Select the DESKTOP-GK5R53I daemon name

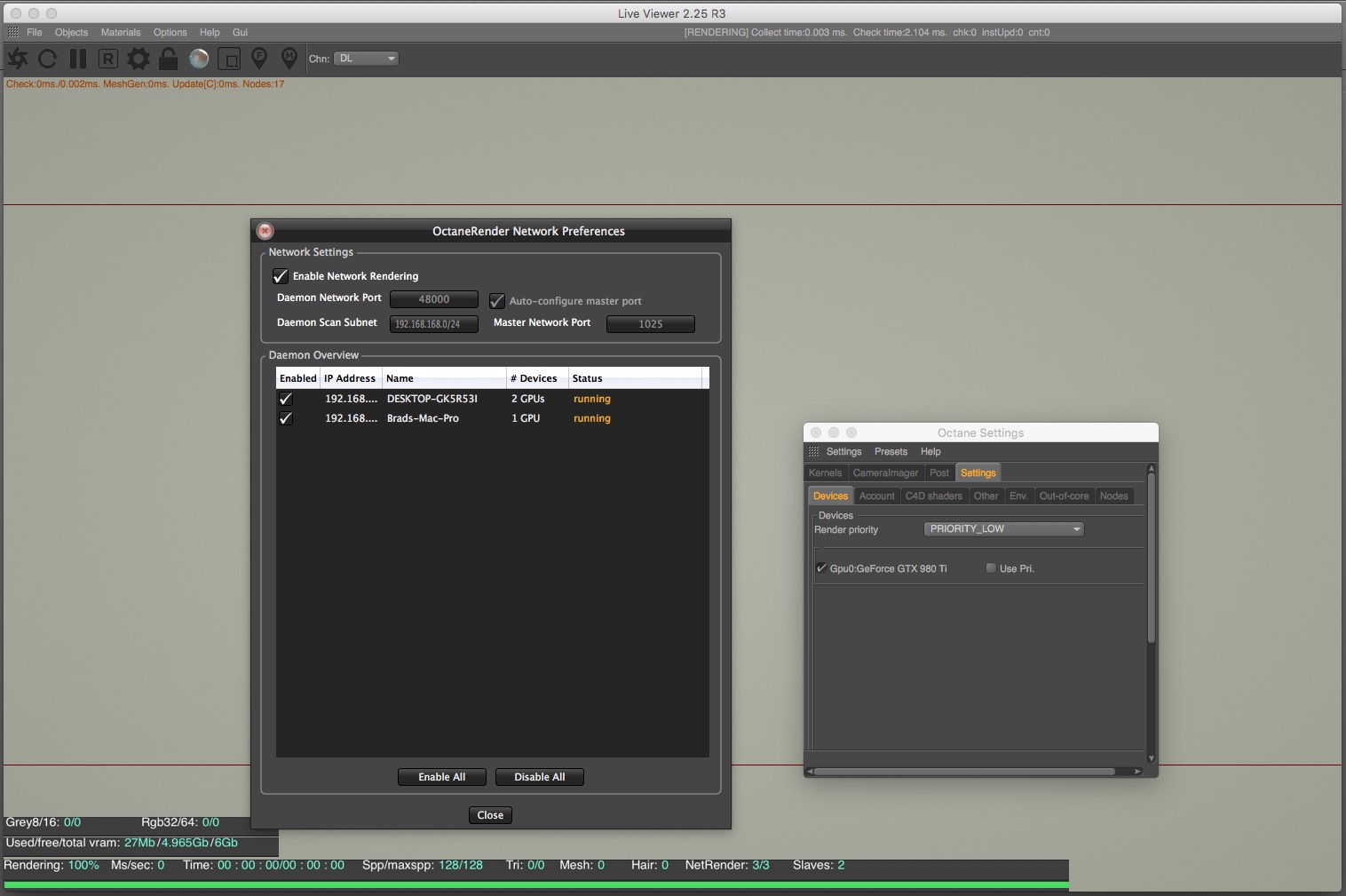(432, 399)
